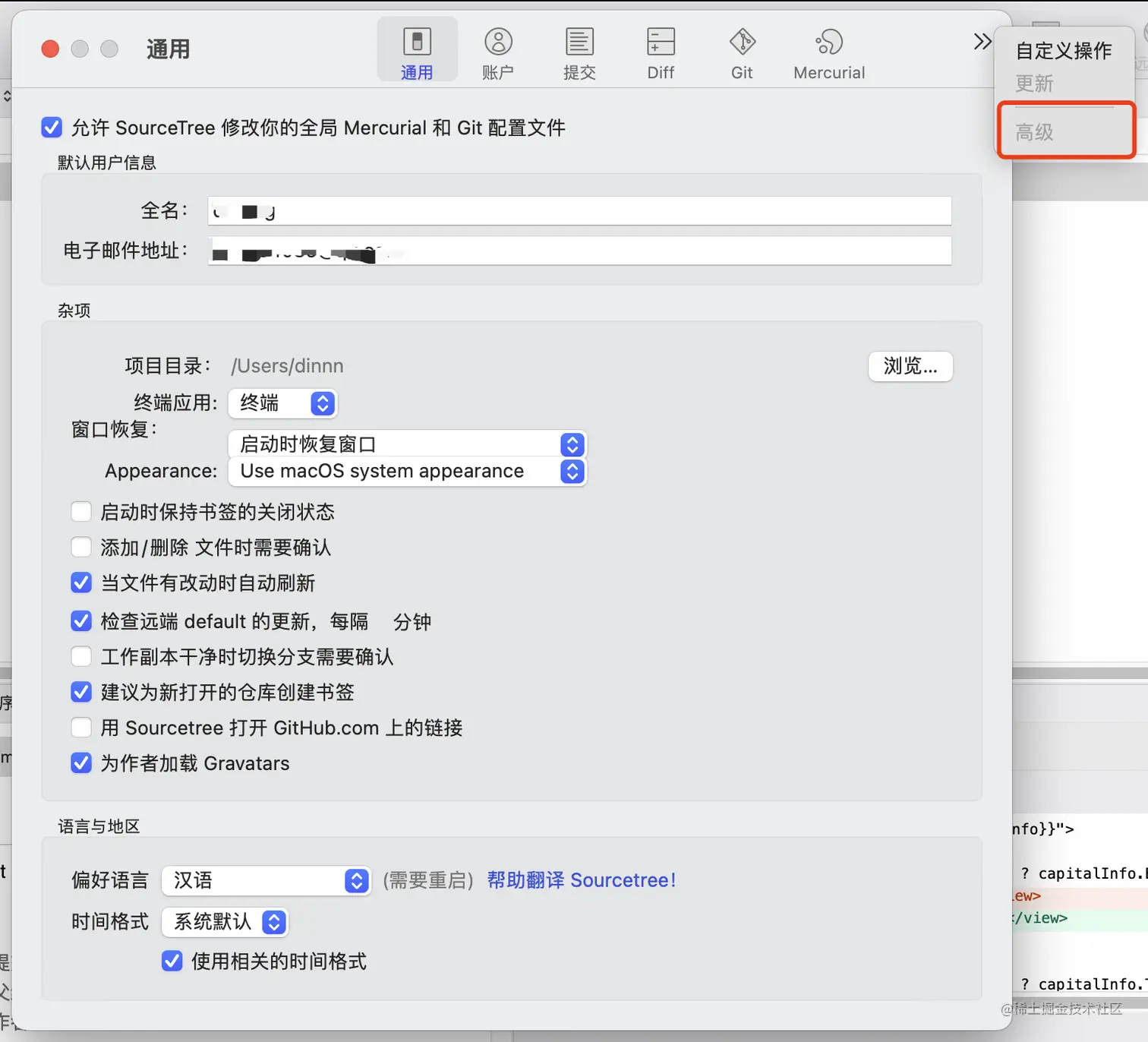Enable 用 Sourcetree 打开 GitHub.com 上的链接 checkbox
1148x1042 pixels.
coord(81,728)
